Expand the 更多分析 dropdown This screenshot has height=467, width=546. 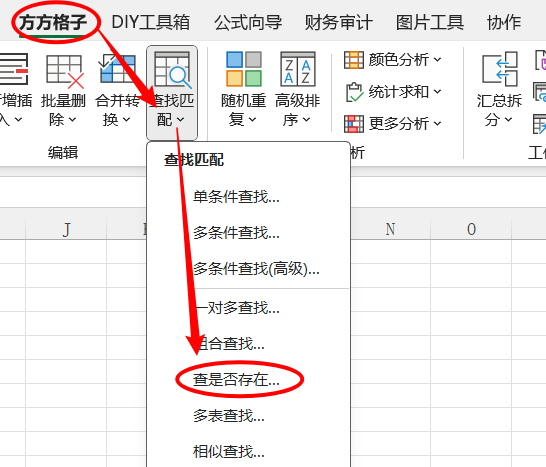tap(437, 123)
